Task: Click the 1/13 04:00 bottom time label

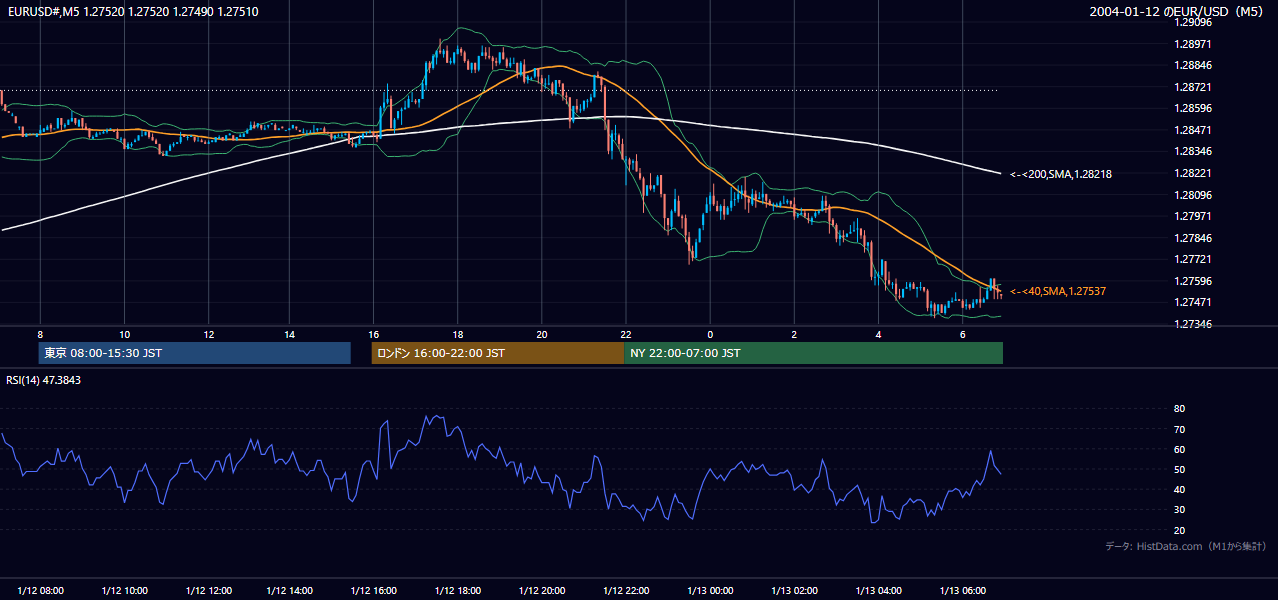Action: (x=878, y=590)
